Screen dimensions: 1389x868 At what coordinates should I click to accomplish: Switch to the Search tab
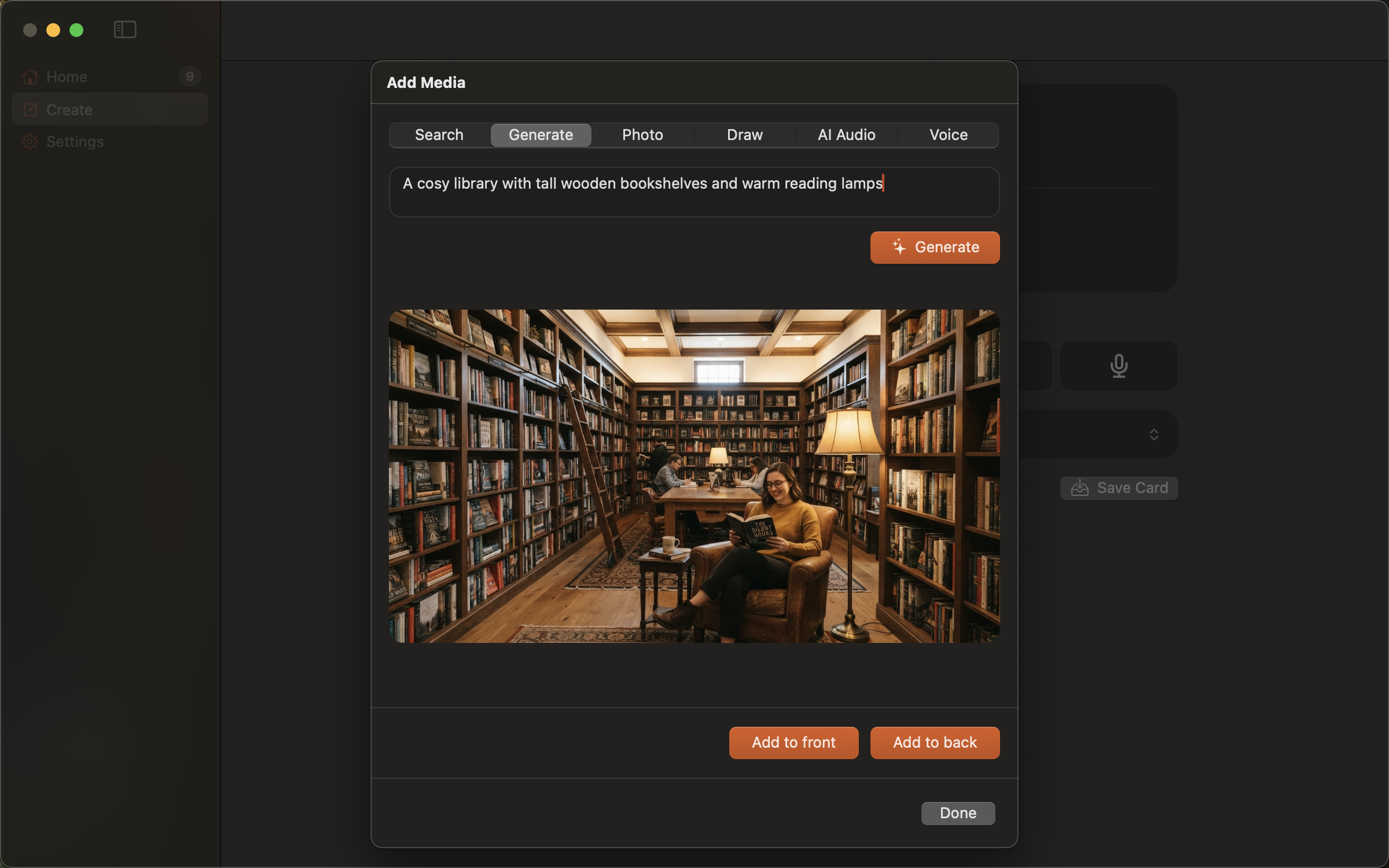(439, 135)
